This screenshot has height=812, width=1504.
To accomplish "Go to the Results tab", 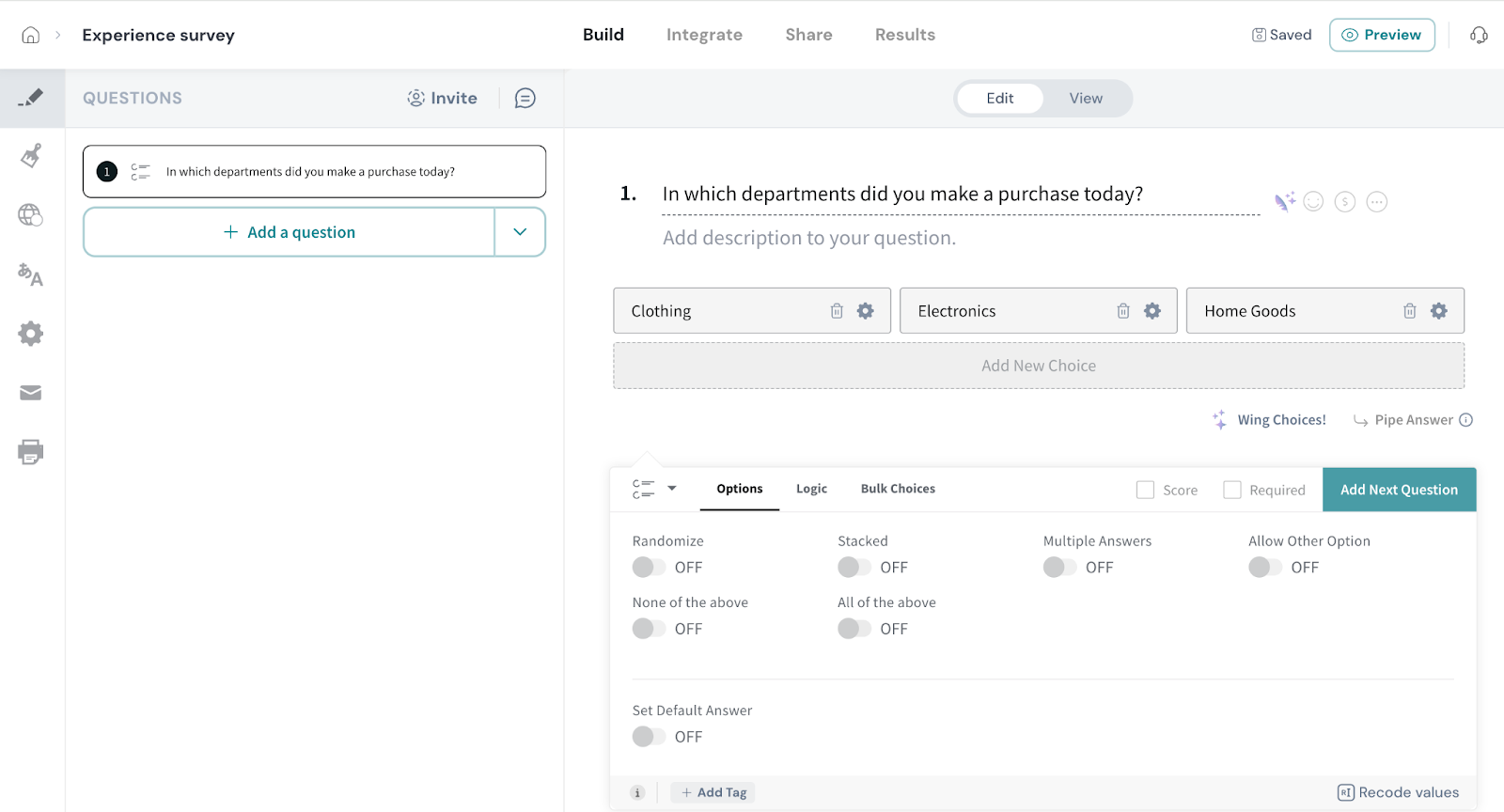I will pos(904,35).
